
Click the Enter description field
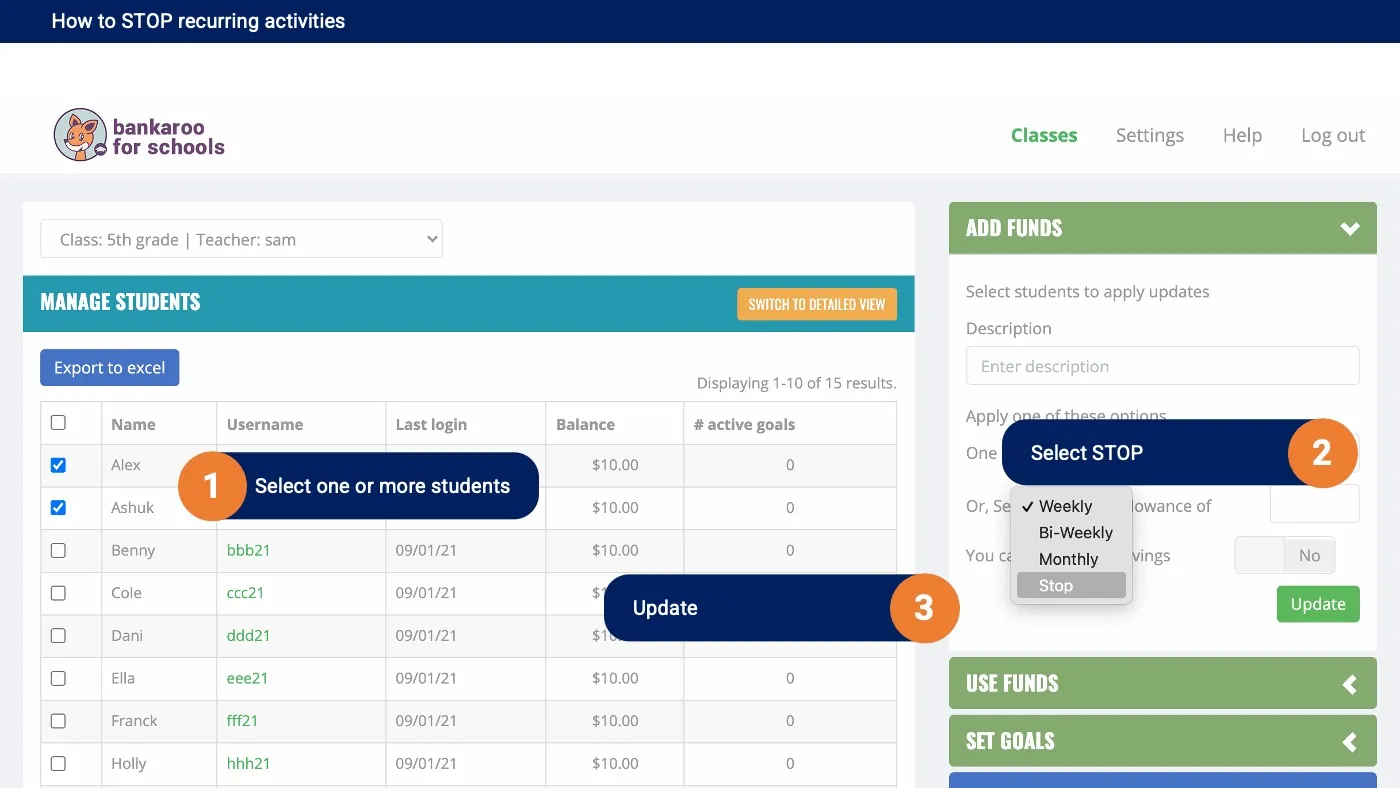1162,366
